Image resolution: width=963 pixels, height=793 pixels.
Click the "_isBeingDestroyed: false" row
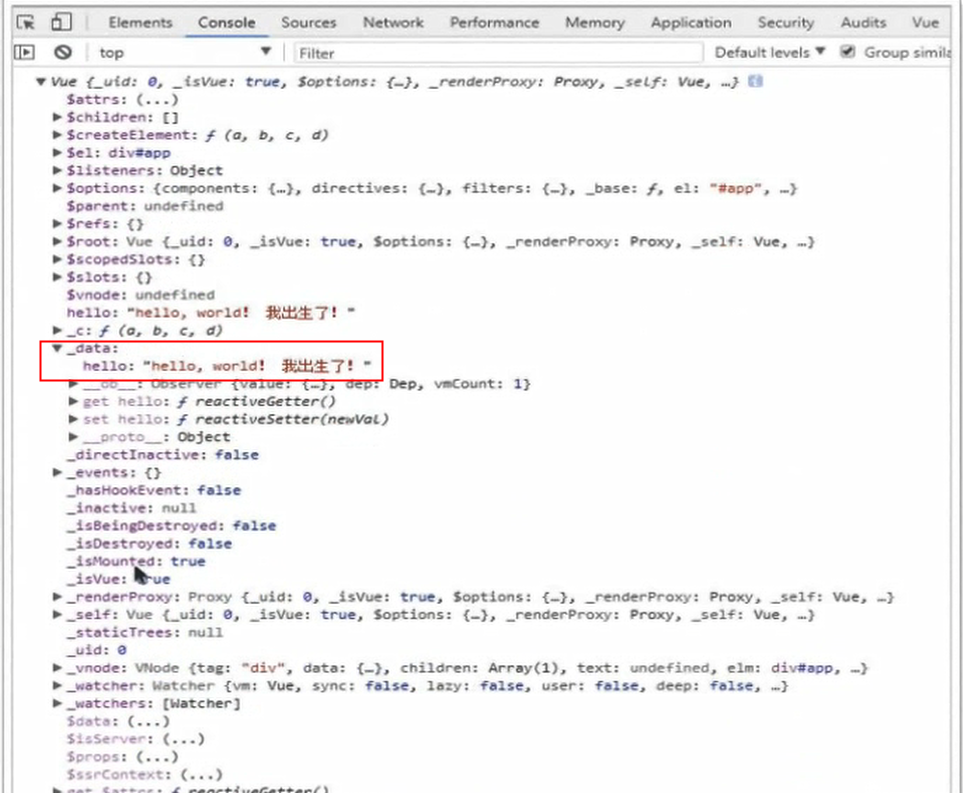click(x=171, y=526)
